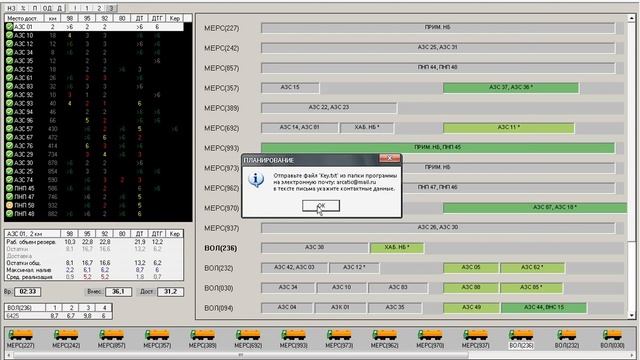Image resolution: width=640 pixels, height=360 pixels.
Task: Select the АЗС 37, АЗС 36 schedule bar
Action: [511, 88]
